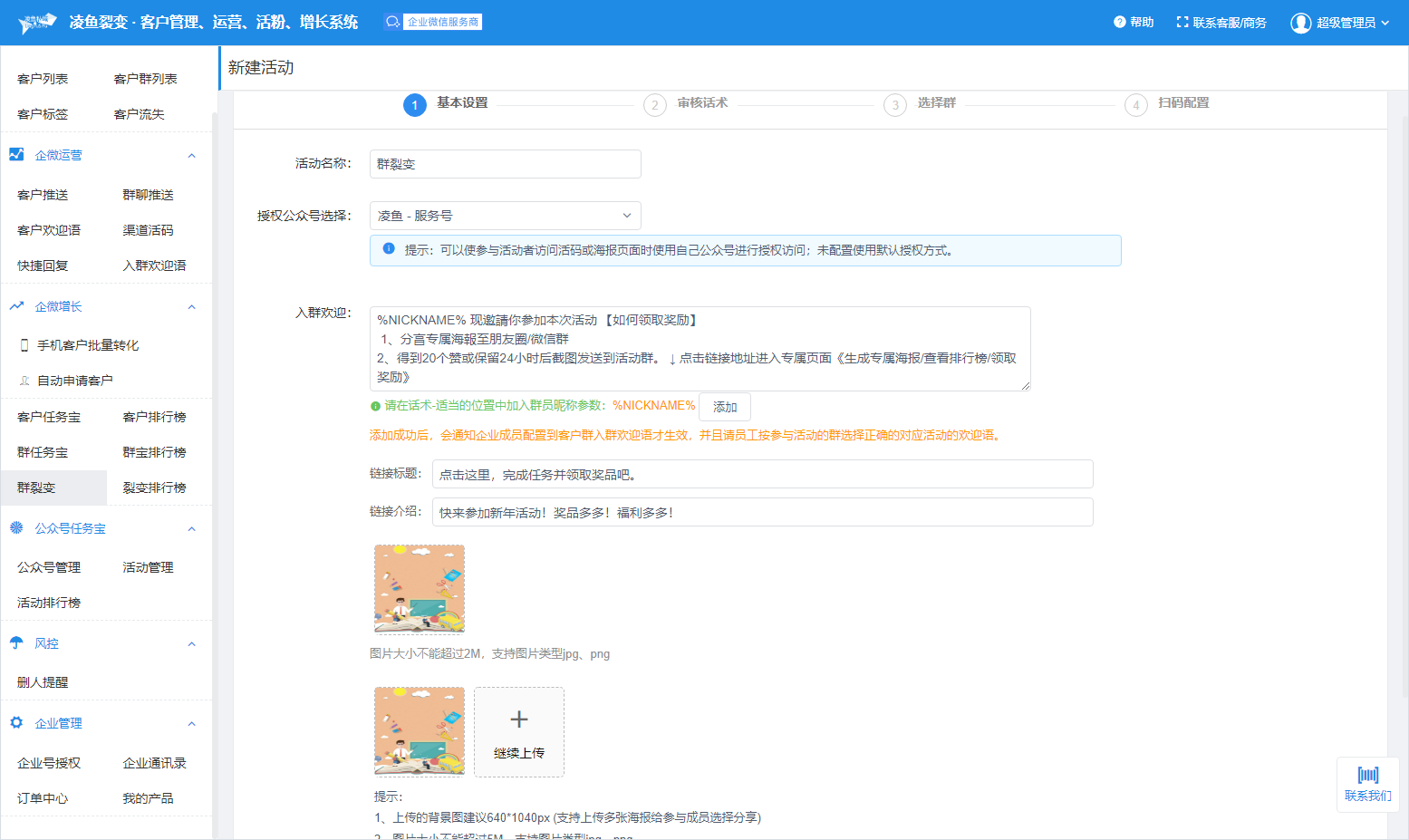The height and width of the screenshot is (840, 1409).
Task: Click the 凌鱼裂变 fish logo icon
Action: [37, 23]
